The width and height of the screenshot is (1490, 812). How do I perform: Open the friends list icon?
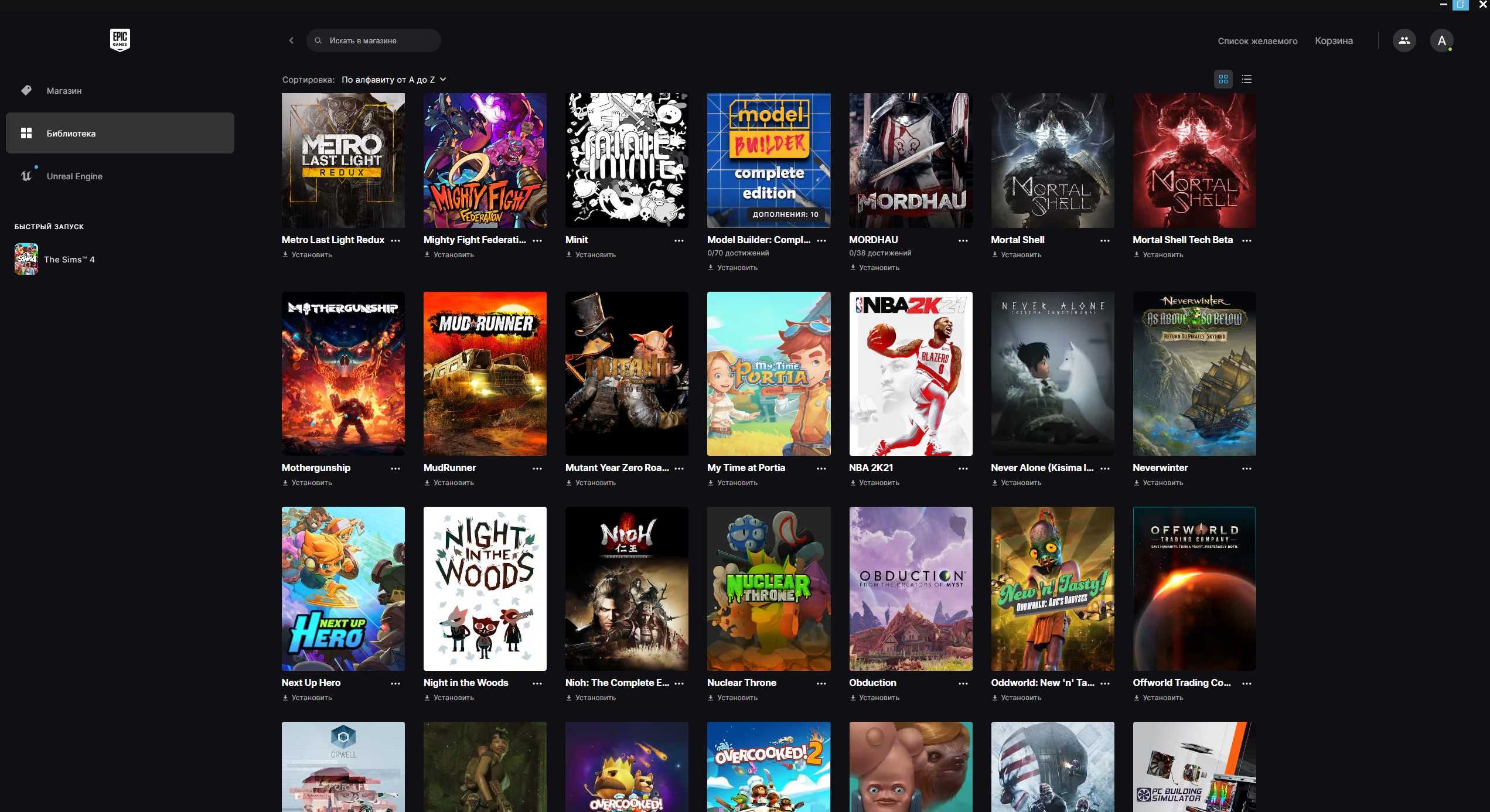(x=1404, y=40)
